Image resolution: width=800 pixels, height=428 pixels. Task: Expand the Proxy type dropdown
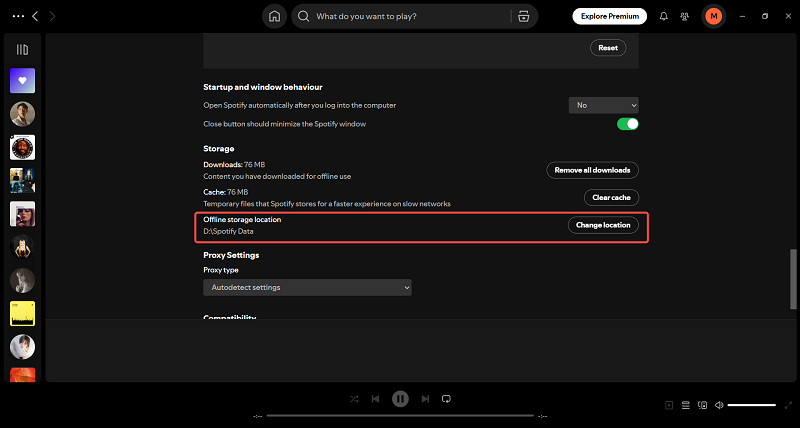click(307, 287)
